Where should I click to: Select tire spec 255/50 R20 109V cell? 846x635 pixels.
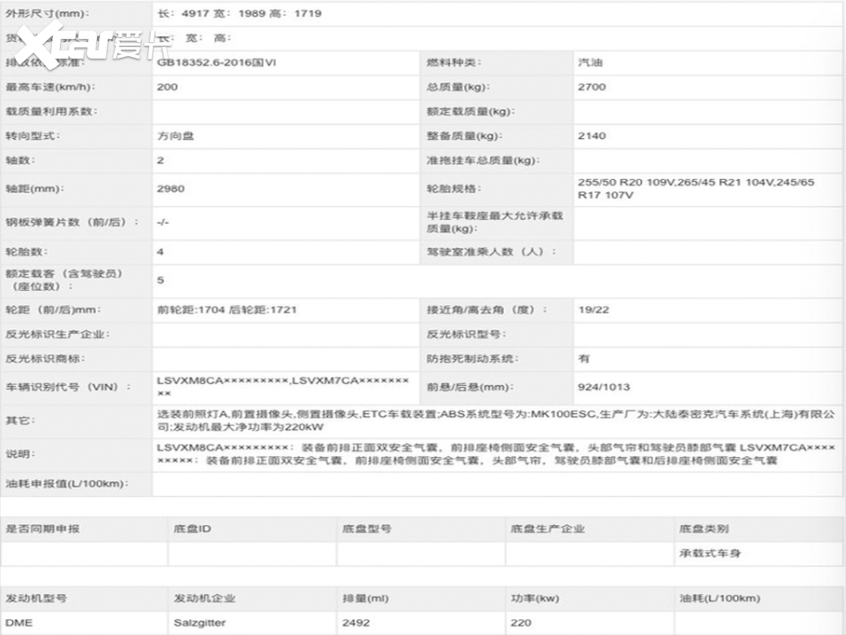696,189
